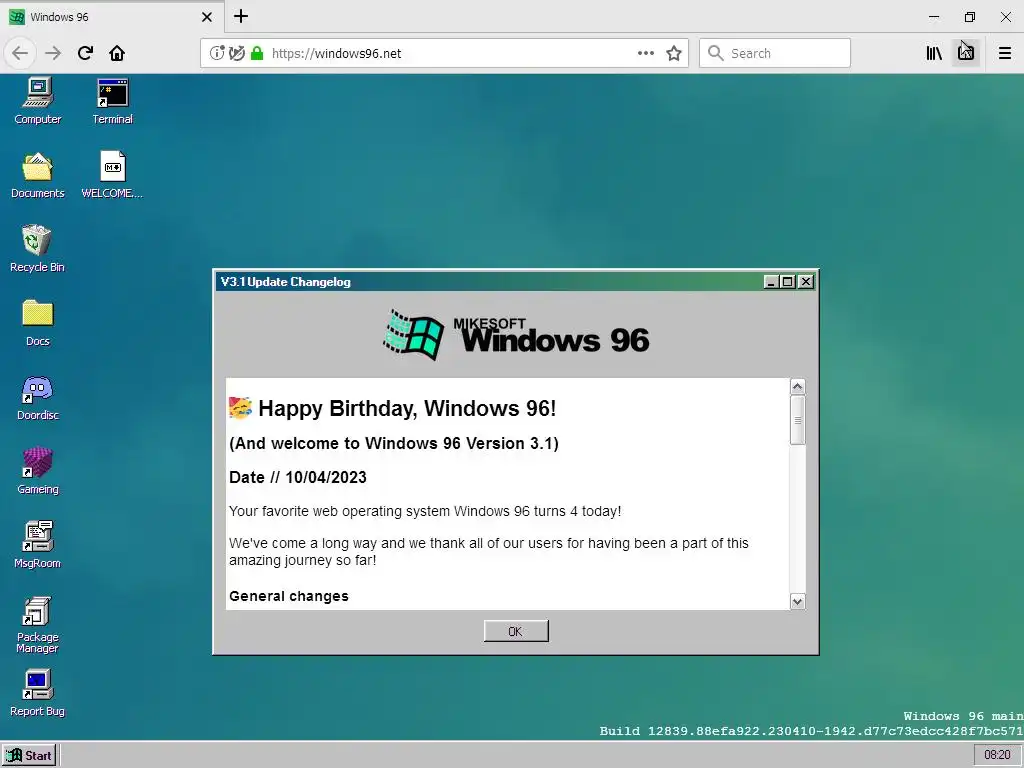Viewport: 1024px width, 768px height.
Task: Click the browser Search field
Action: click(x=775, y=53)
